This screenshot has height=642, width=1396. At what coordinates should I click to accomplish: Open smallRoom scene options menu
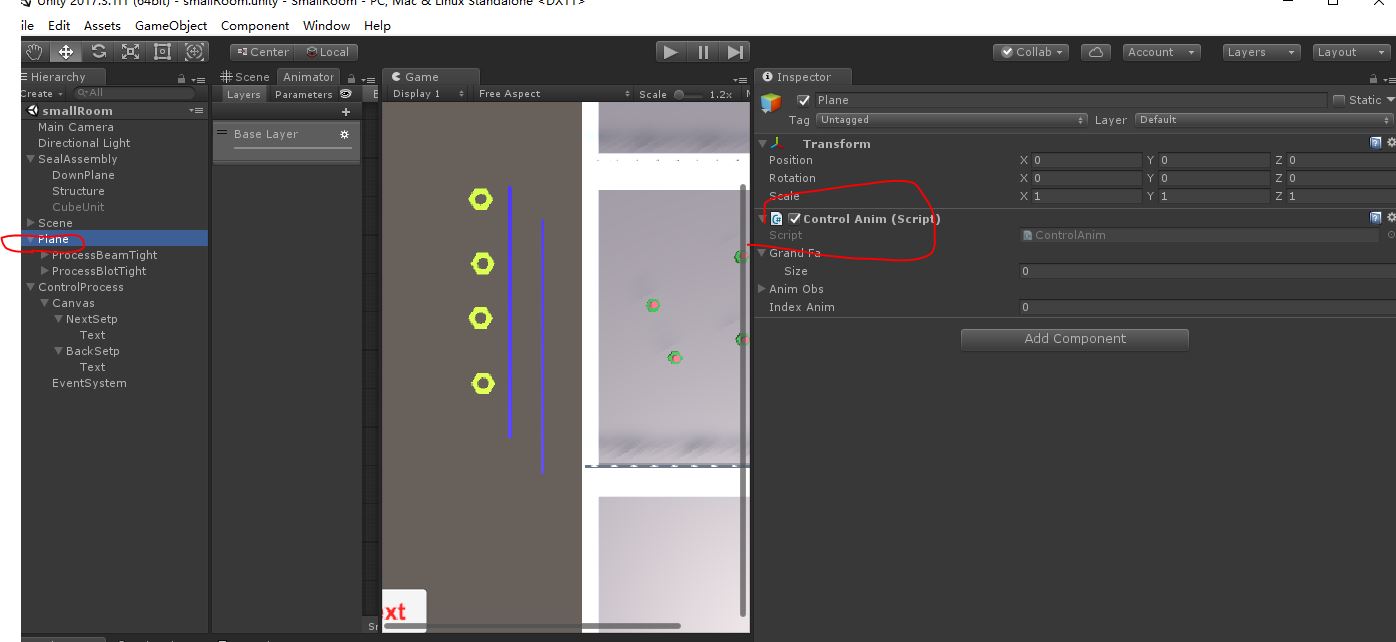tap(198, 110)
